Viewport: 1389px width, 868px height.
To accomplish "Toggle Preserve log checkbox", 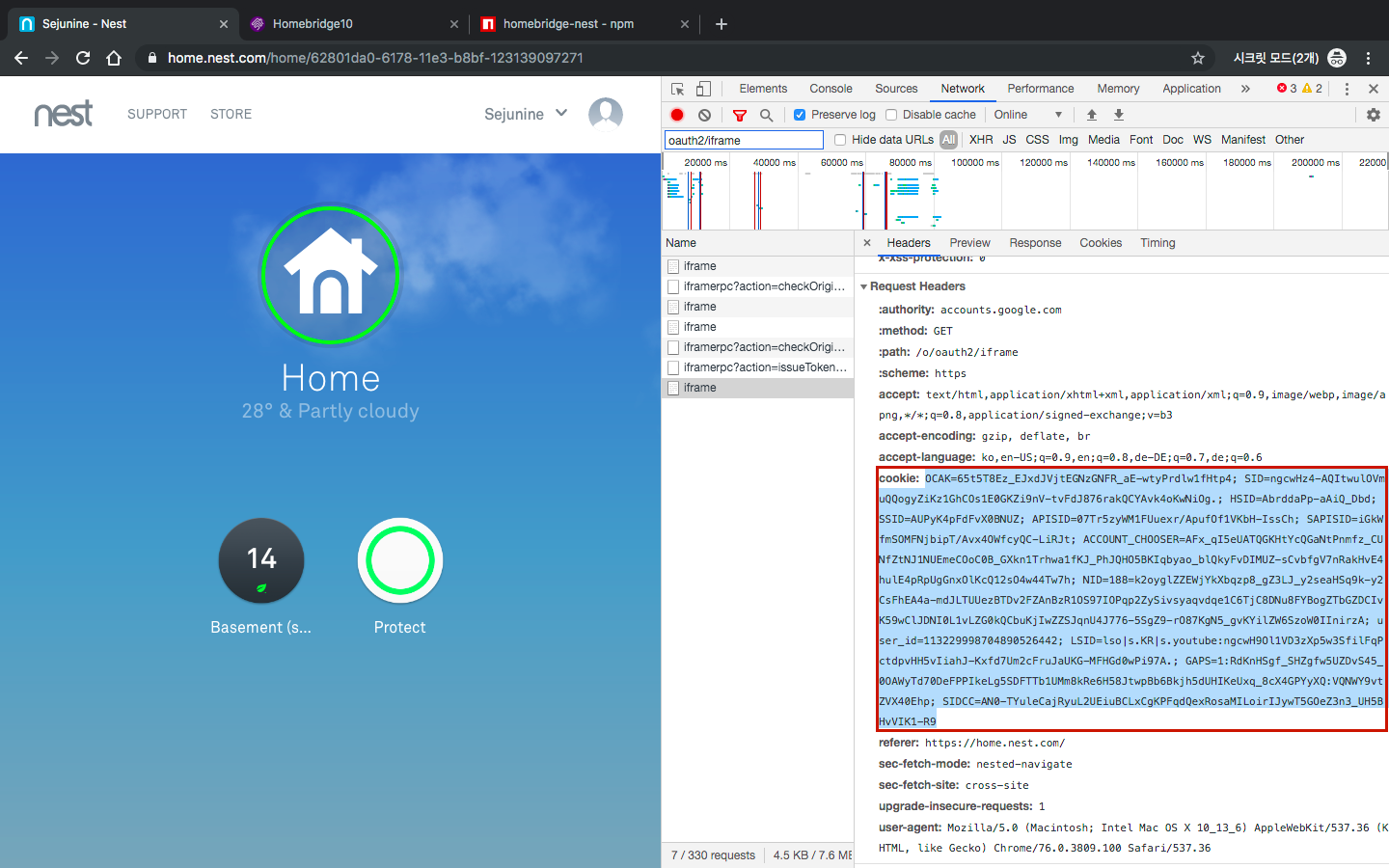I will click(800, 115).
